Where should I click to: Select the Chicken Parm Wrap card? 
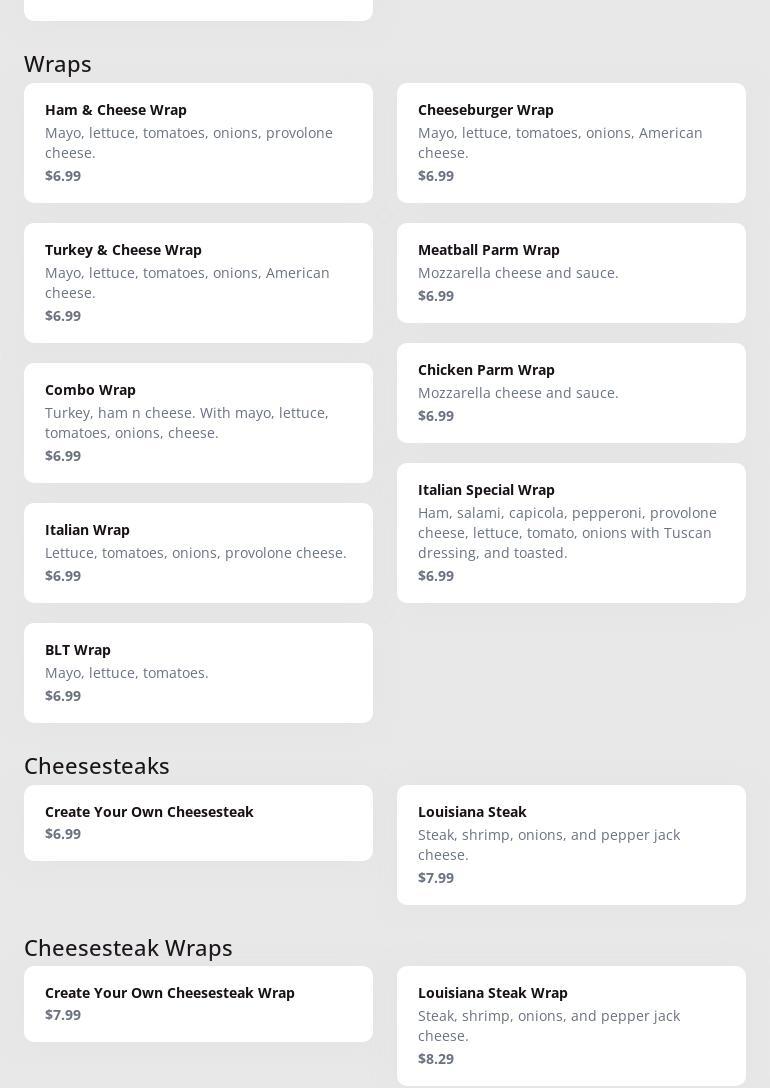click(x=571, y=392)
